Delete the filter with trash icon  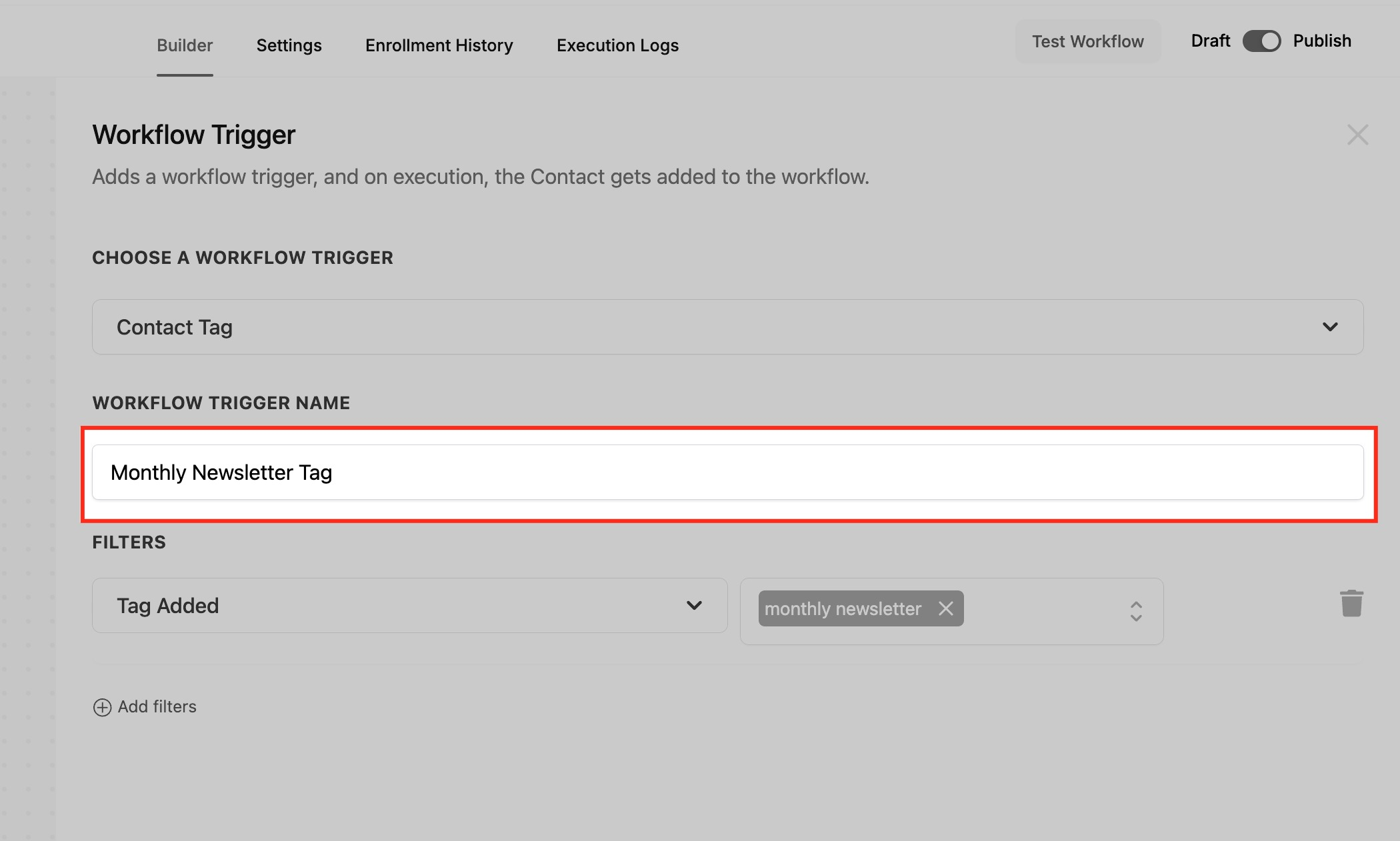[1351, 604]
